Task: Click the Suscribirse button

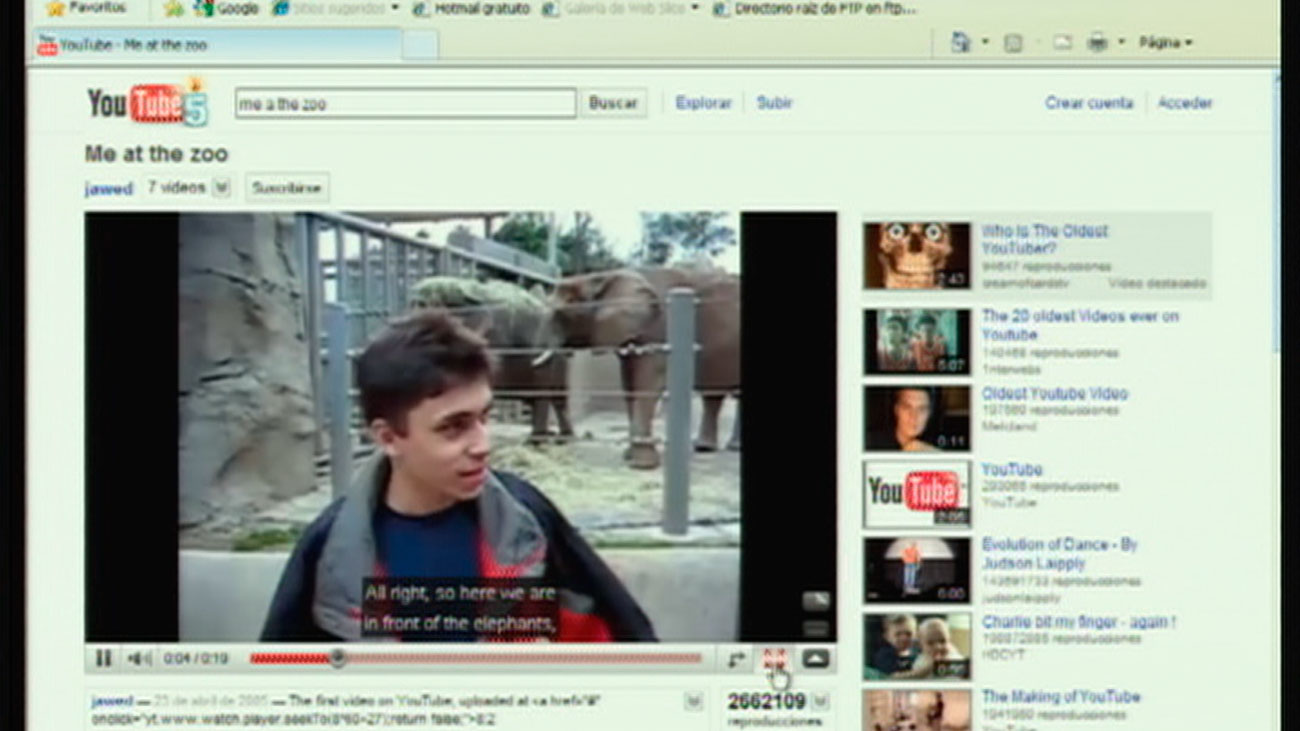Action: (286, 188)
